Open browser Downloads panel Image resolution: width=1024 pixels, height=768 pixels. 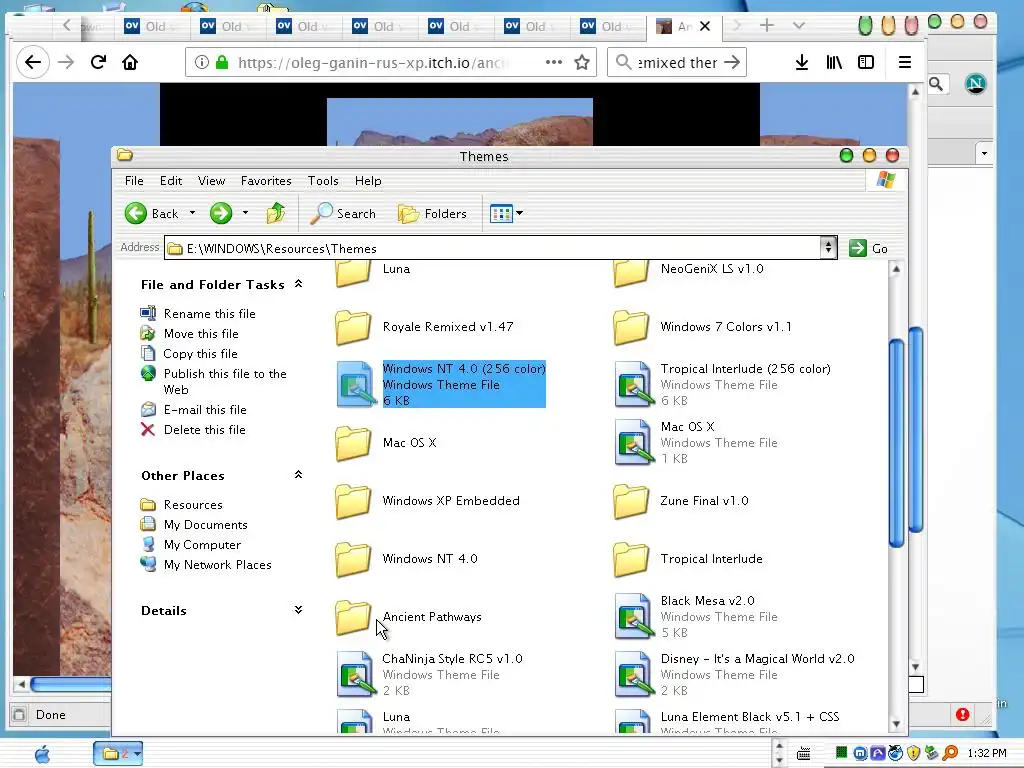802,63
